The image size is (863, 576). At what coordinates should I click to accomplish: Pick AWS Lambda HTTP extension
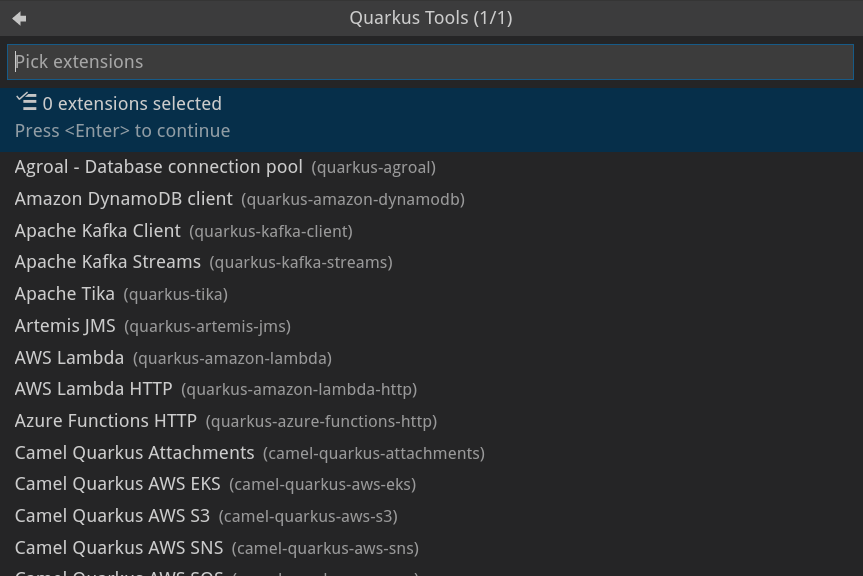tap(94, 389)
